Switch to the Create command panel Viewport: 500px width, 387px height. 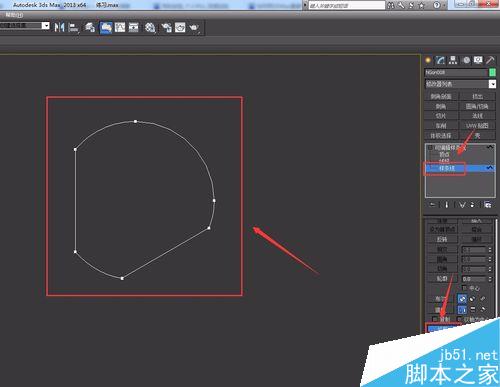(x=428, y=60)
